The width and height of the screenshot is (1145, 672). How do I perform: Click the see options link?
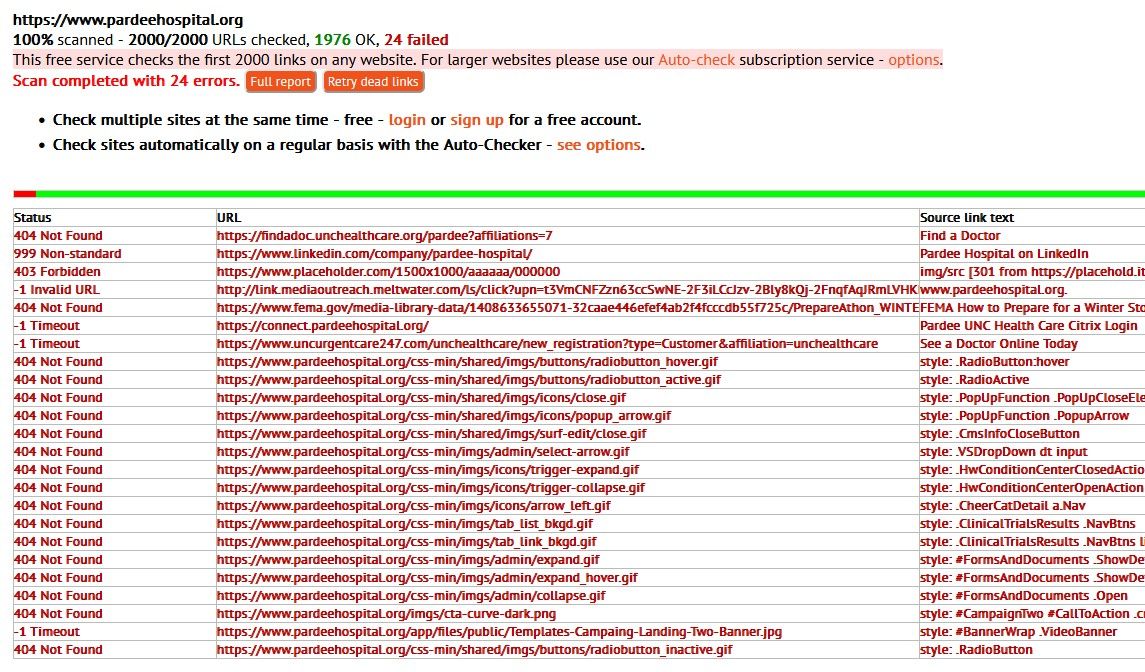point(598,145)
